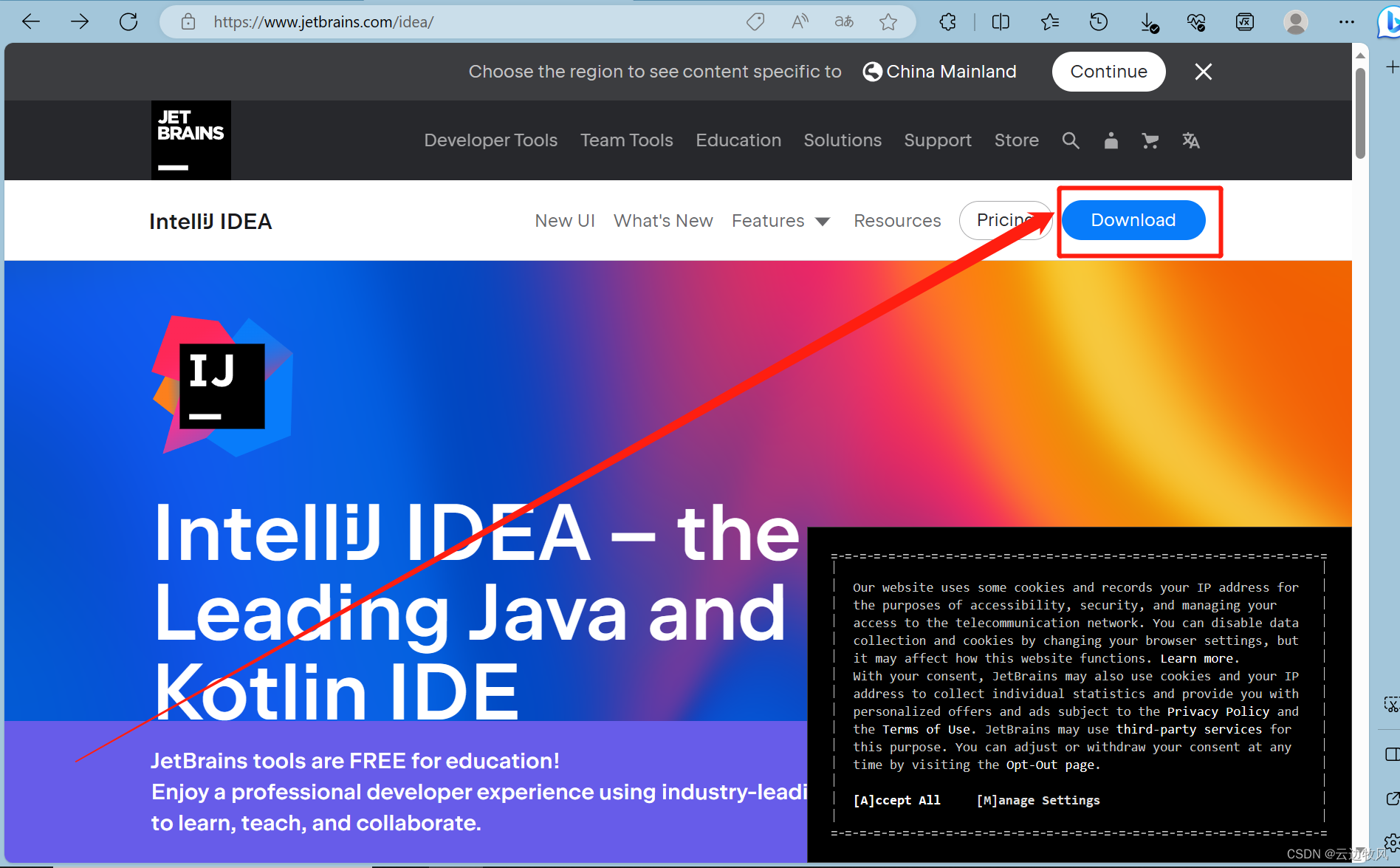Click the IntelliJ IDEA product title
1400x868 pixels.
point(210,222)
